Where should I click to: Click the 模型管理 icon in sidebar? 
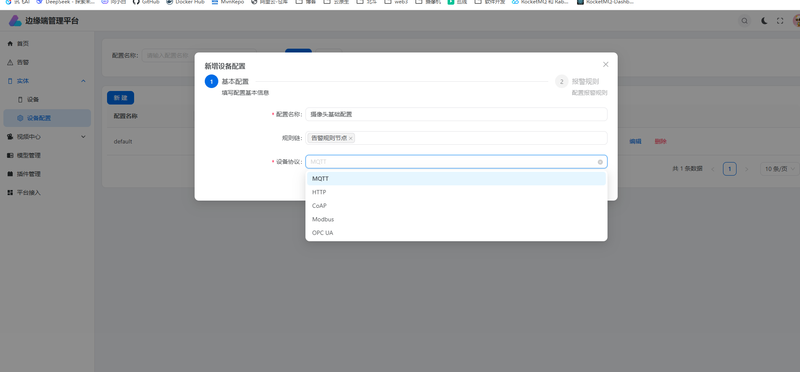coord(10,155)
